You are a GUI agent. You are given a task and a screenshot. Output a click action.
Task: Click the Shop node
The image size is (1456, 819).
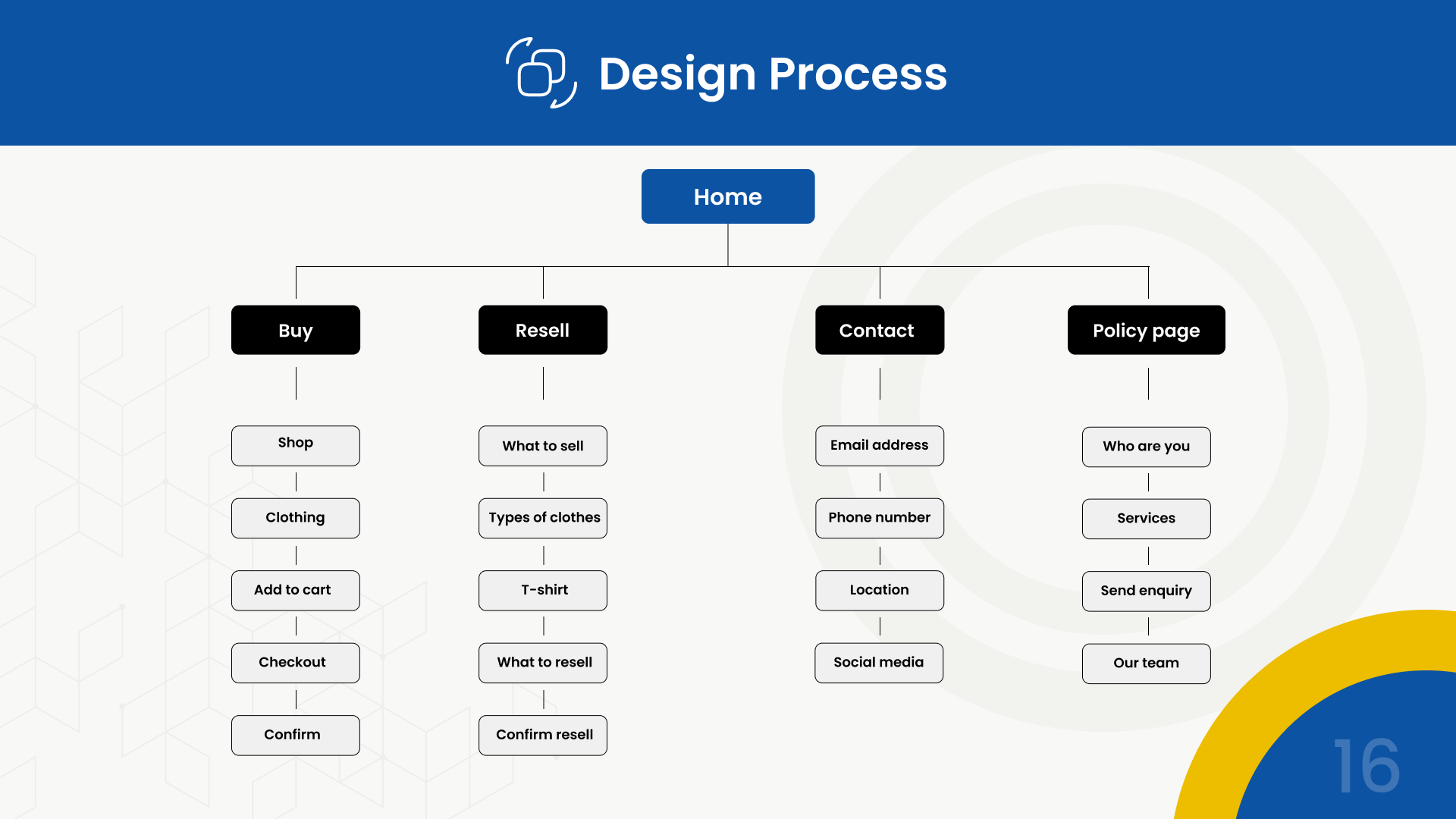click(295, 445)
